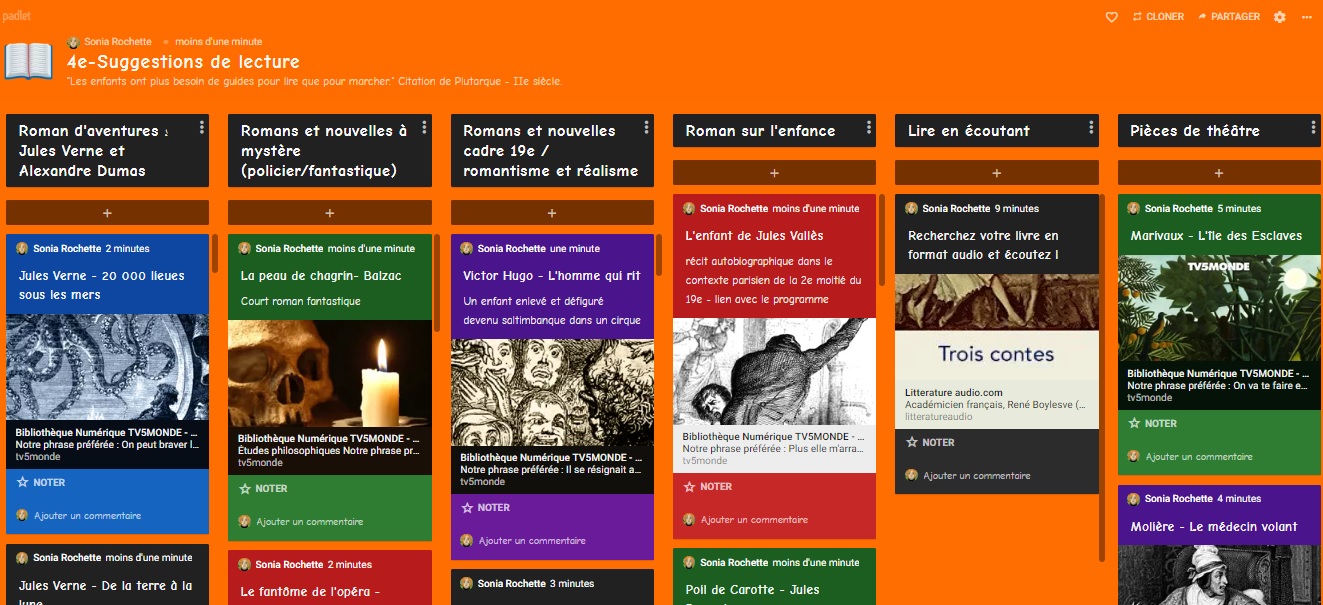Add a post under Roman sur l'enfance

pyautogui.click(x=774, y=173)
